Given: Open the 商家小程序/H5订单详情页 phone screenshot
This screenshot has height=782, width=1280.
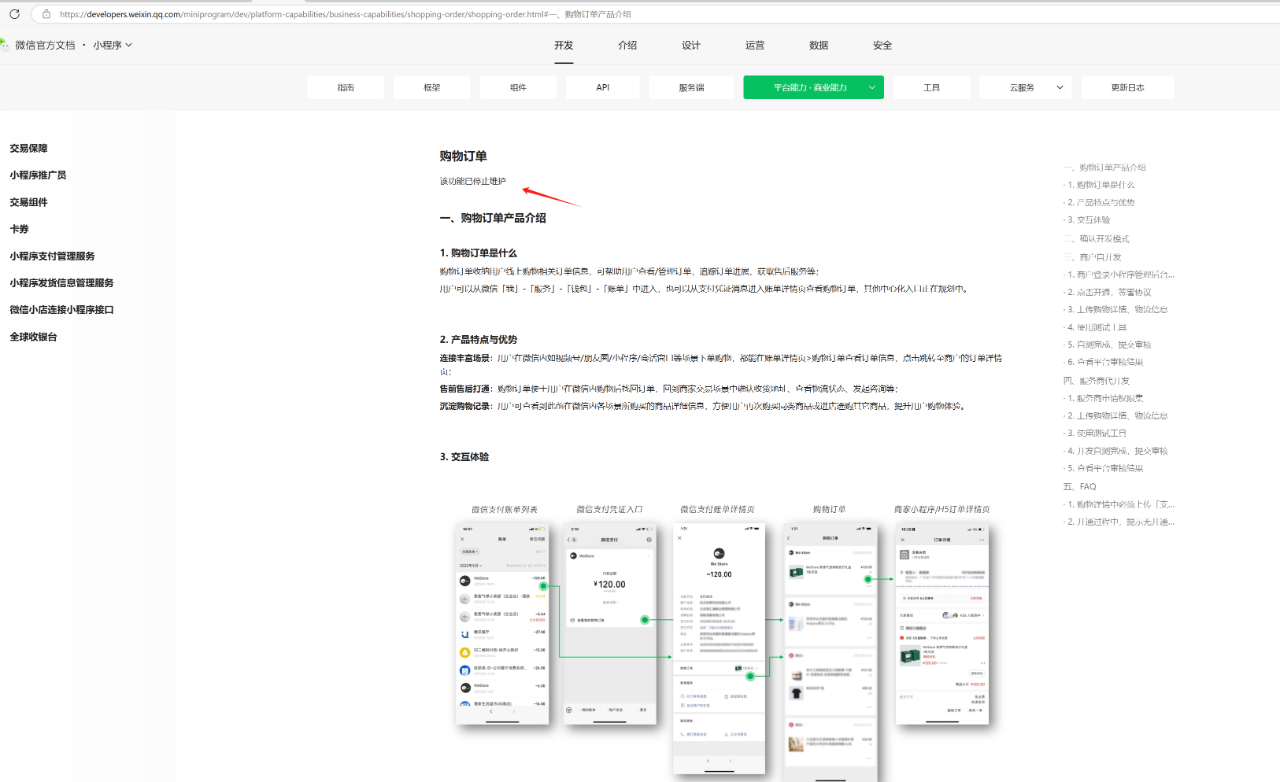Looking at the screenshot, I should pyautogui.click(x=941, y=623).
